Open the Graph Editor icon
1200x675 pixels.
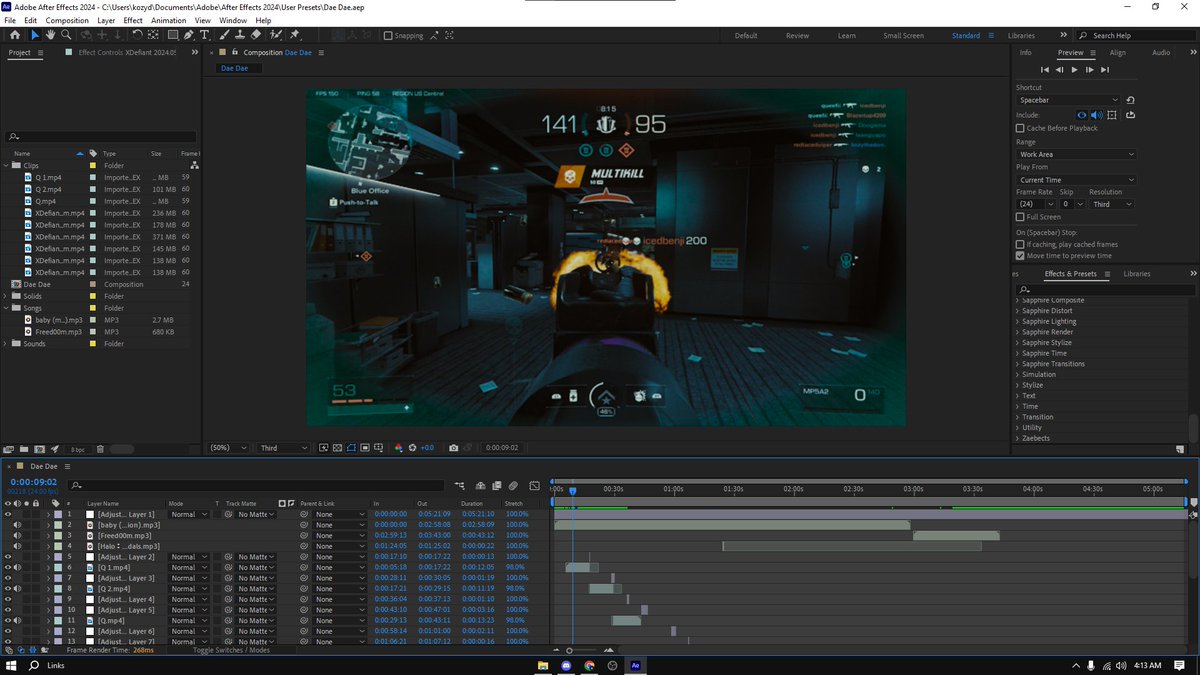[x=534, y=485]
